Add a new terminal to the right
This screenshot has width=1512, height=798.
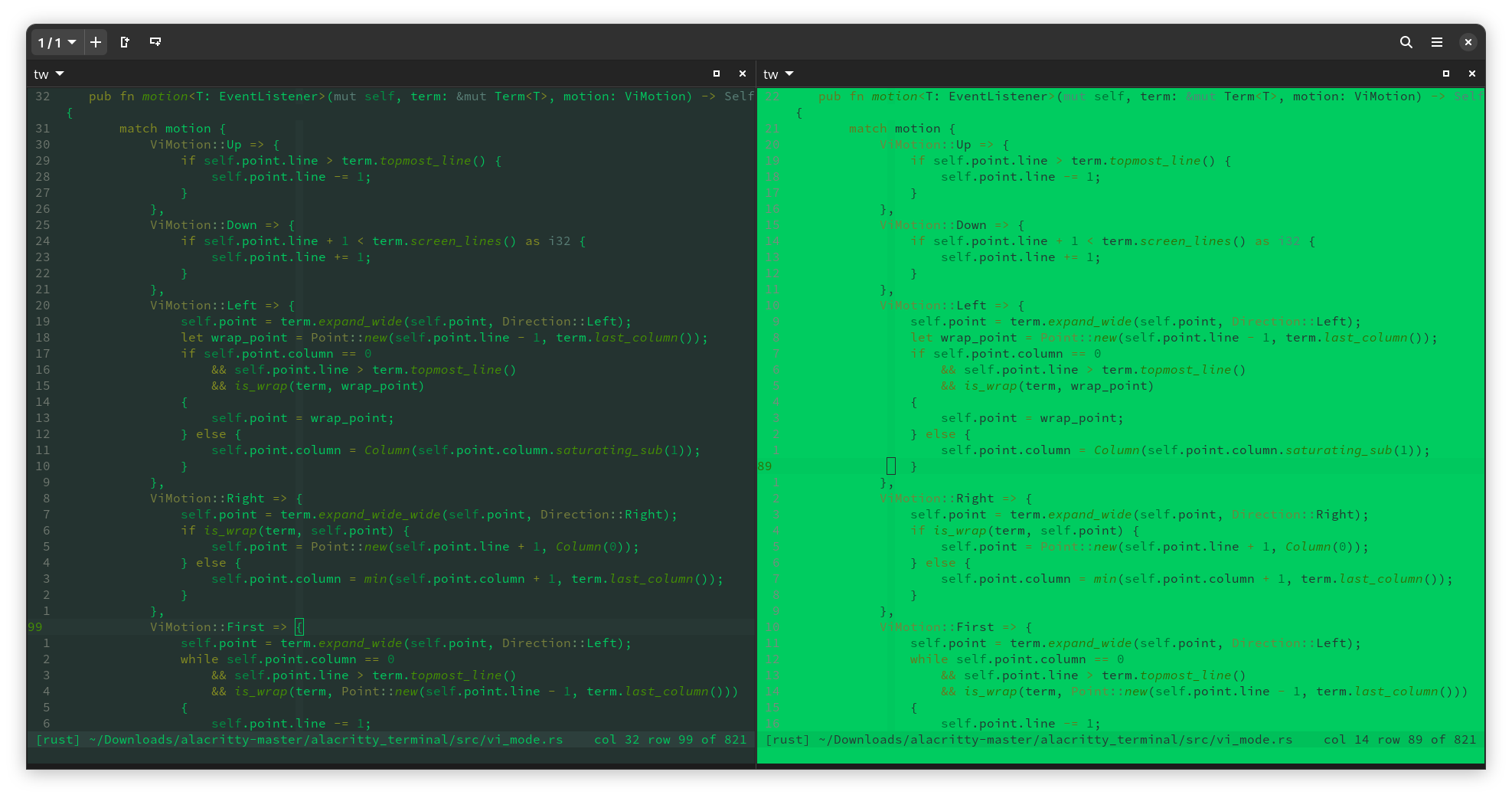pos(124,42)
